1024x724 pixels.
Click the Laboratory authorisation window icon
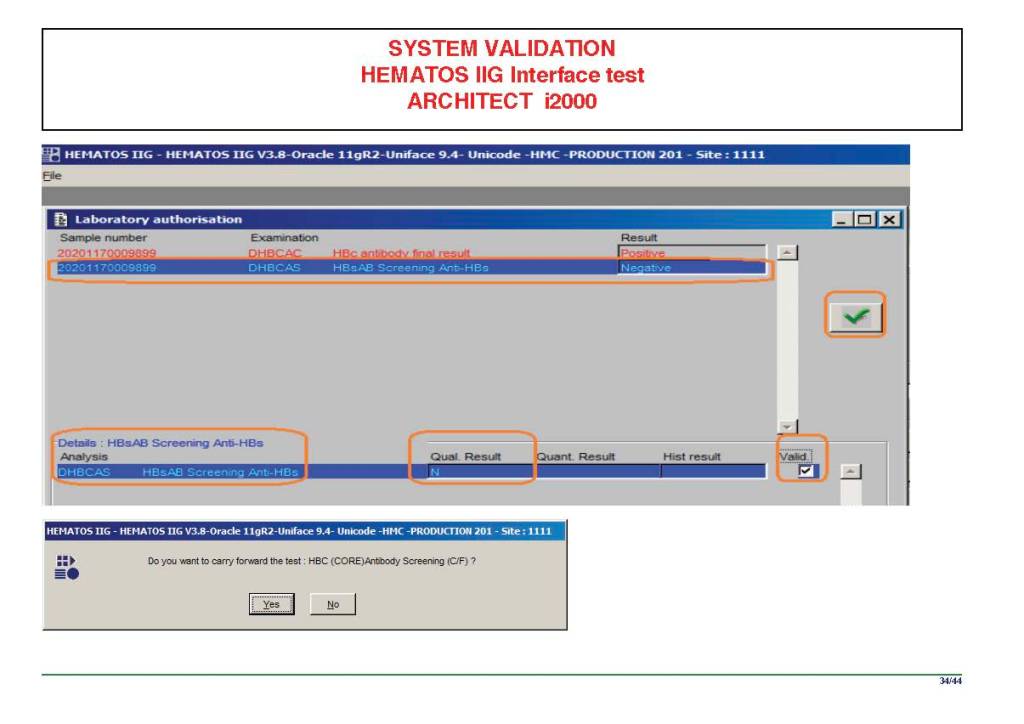point(60,219)
